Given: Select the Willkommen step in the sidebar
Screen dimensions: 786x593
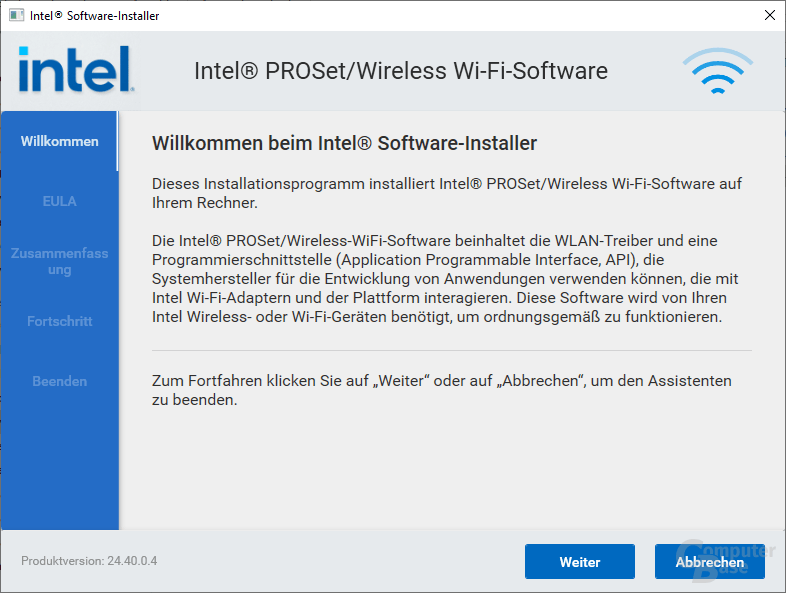Looking at the screenshot, I should click(x=60, y=141).
